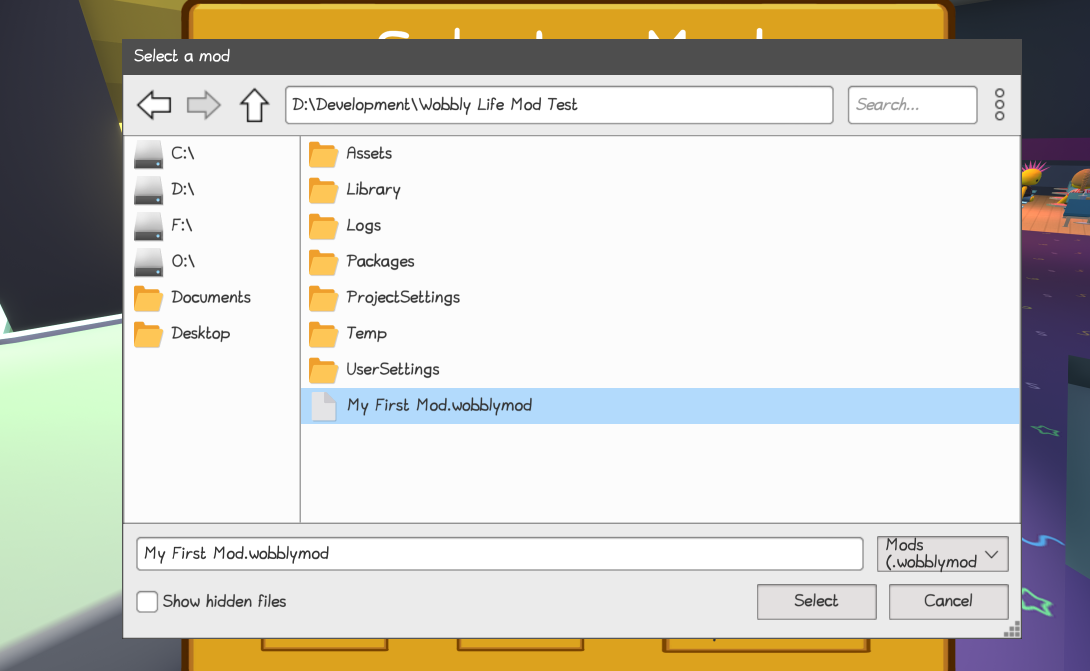Click the filename input field
The height and width of the screenshot is (671, 1090).
coord(500,553)
